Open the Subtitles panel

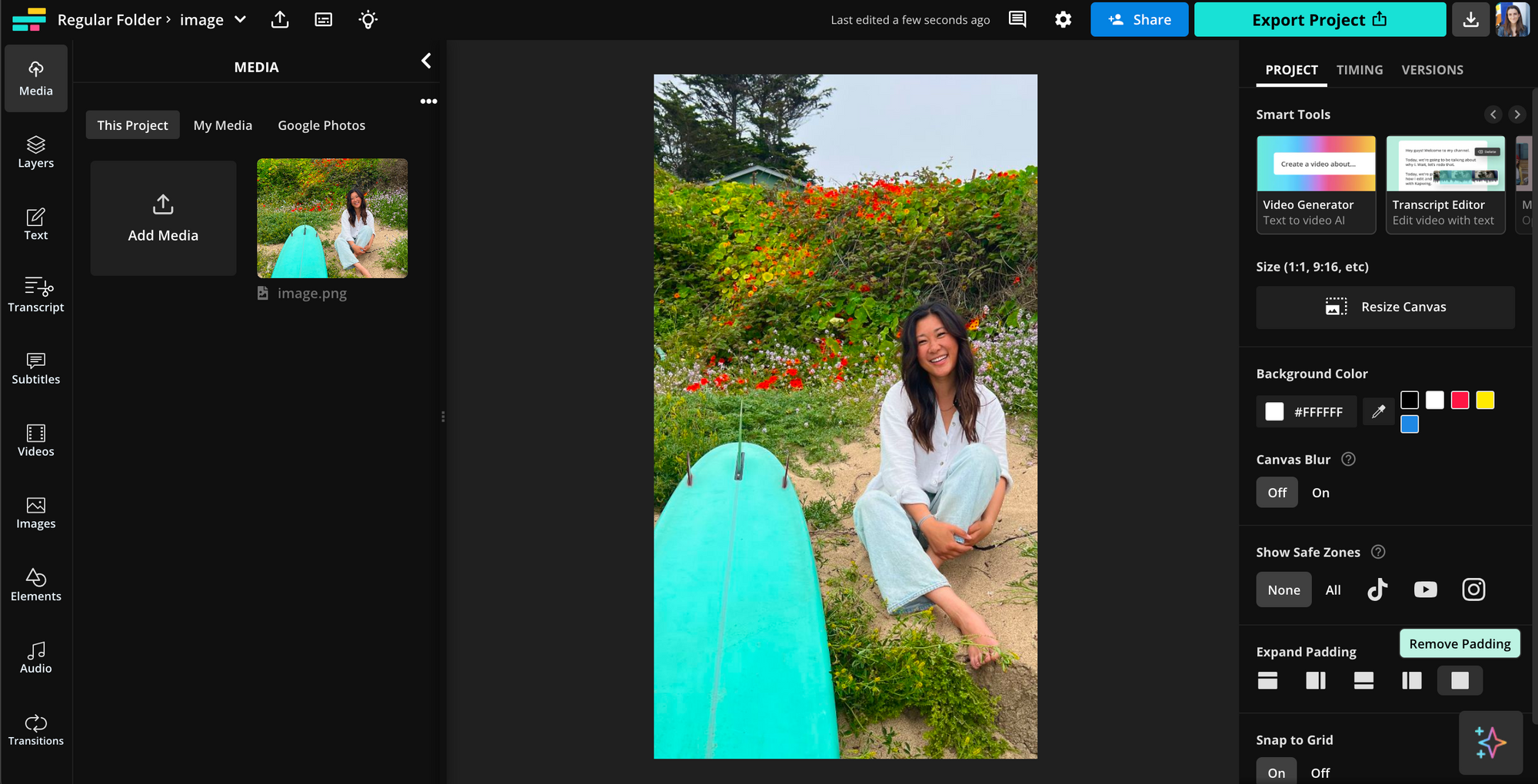[35, 368]
